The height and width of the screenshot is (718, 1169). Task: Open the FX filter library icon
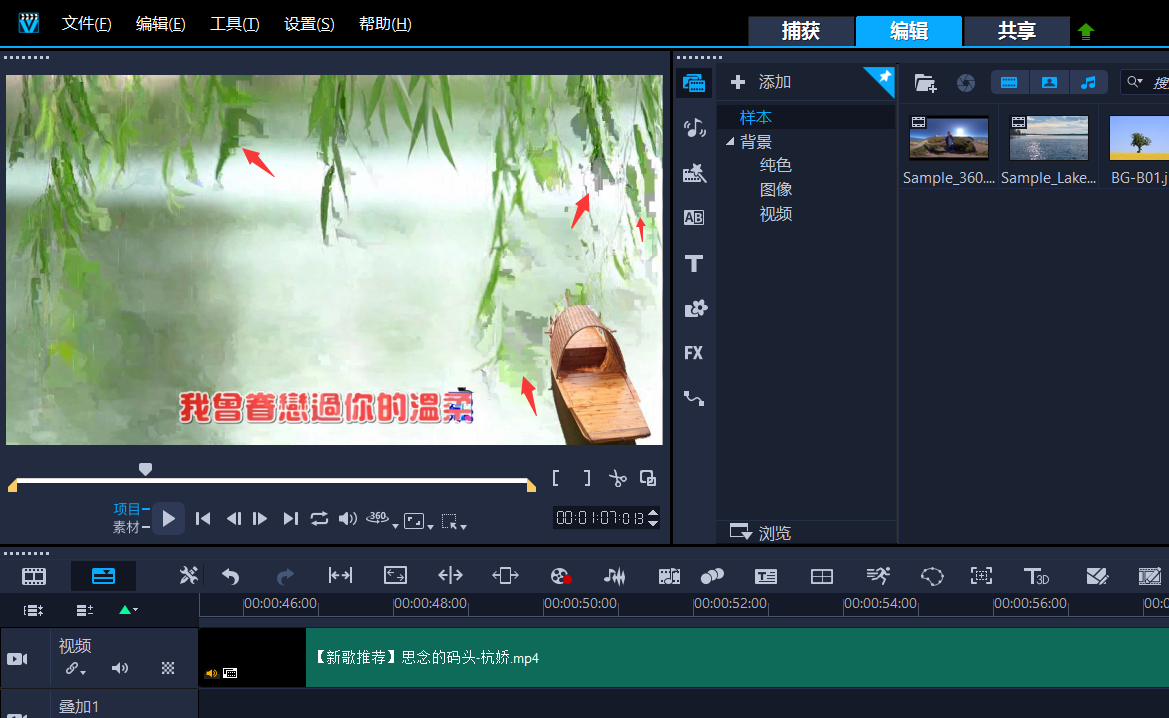click(693, 353)
